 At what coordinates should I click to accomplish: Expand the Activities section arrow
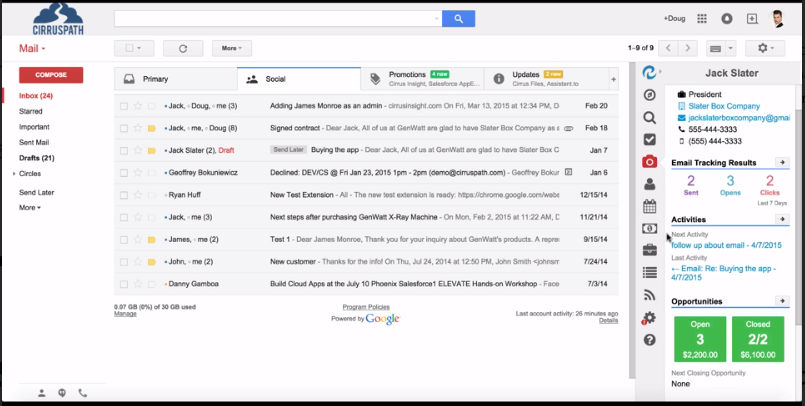point(782,219)
